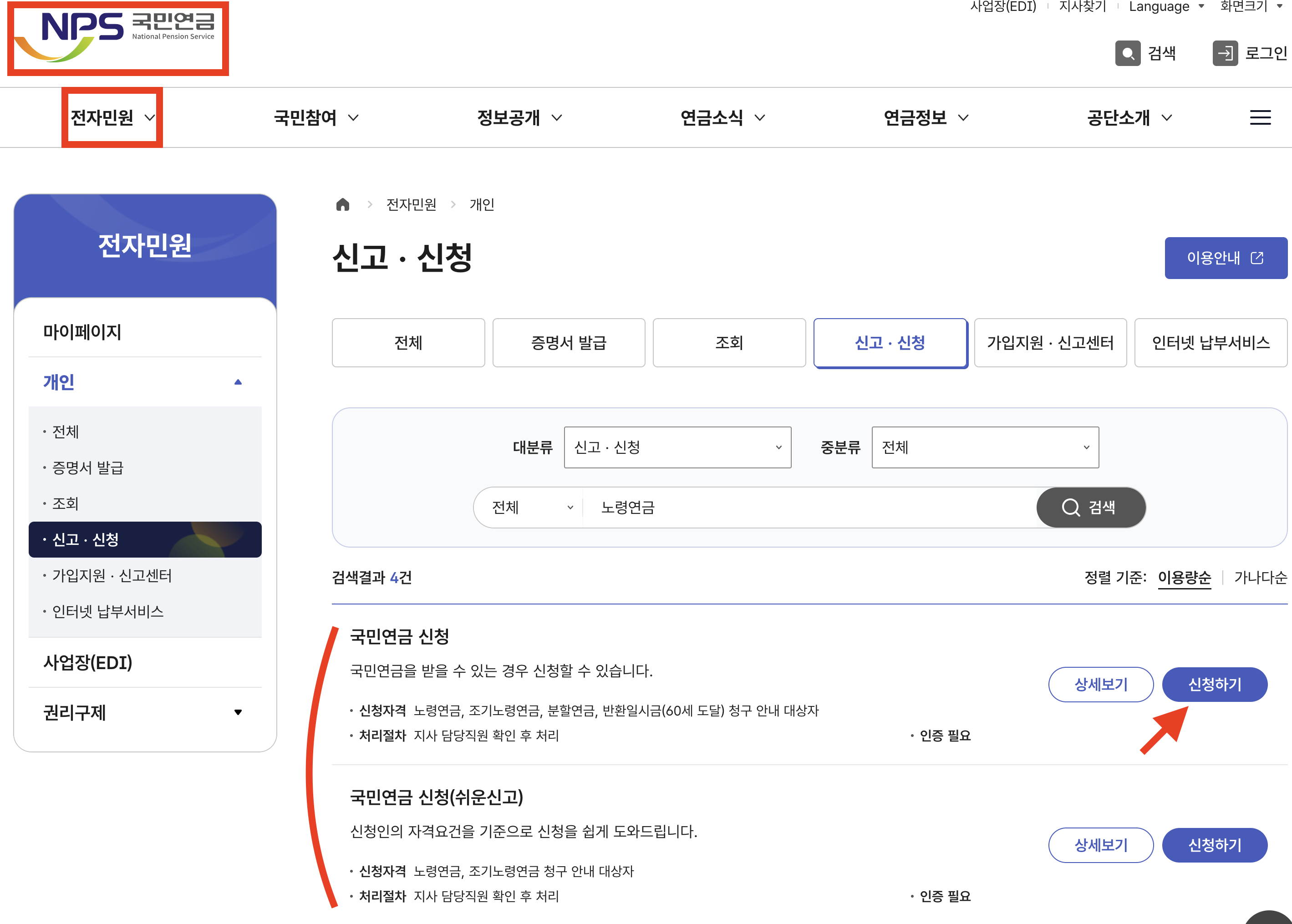Open the 대분류 dropdown showing 신고 · 신청
1292x924 pixels.
(677, 447)
